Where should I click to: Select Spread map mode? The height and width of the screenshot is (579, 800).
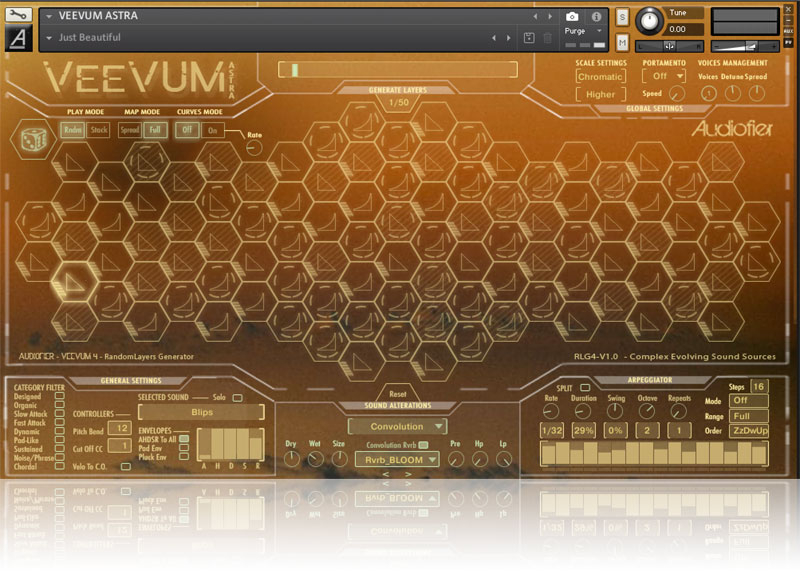click(x=129, y=130)
